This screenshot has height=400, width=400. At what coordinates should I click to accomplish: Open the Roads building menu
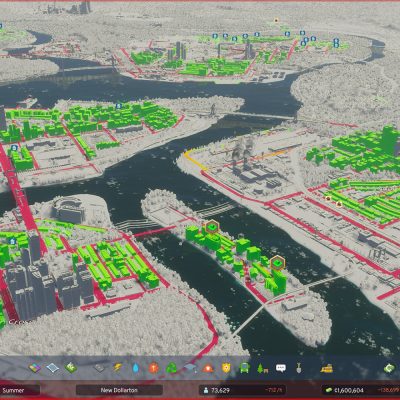point(99,368)
